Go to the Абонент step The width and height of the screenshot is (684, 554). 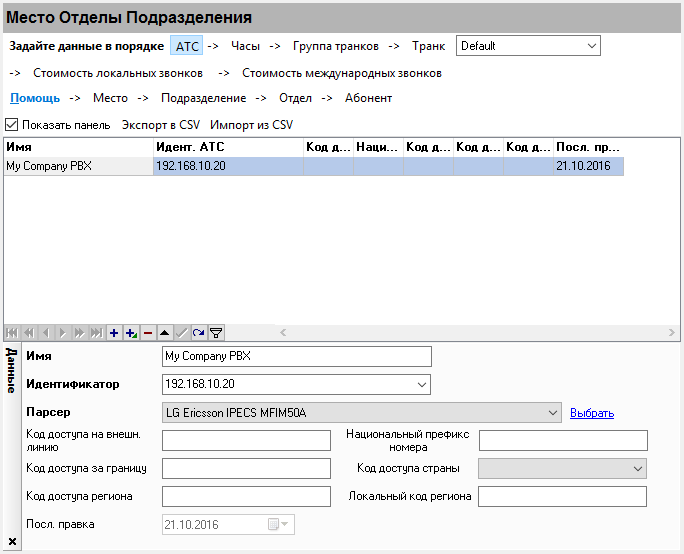pos(369,98)
